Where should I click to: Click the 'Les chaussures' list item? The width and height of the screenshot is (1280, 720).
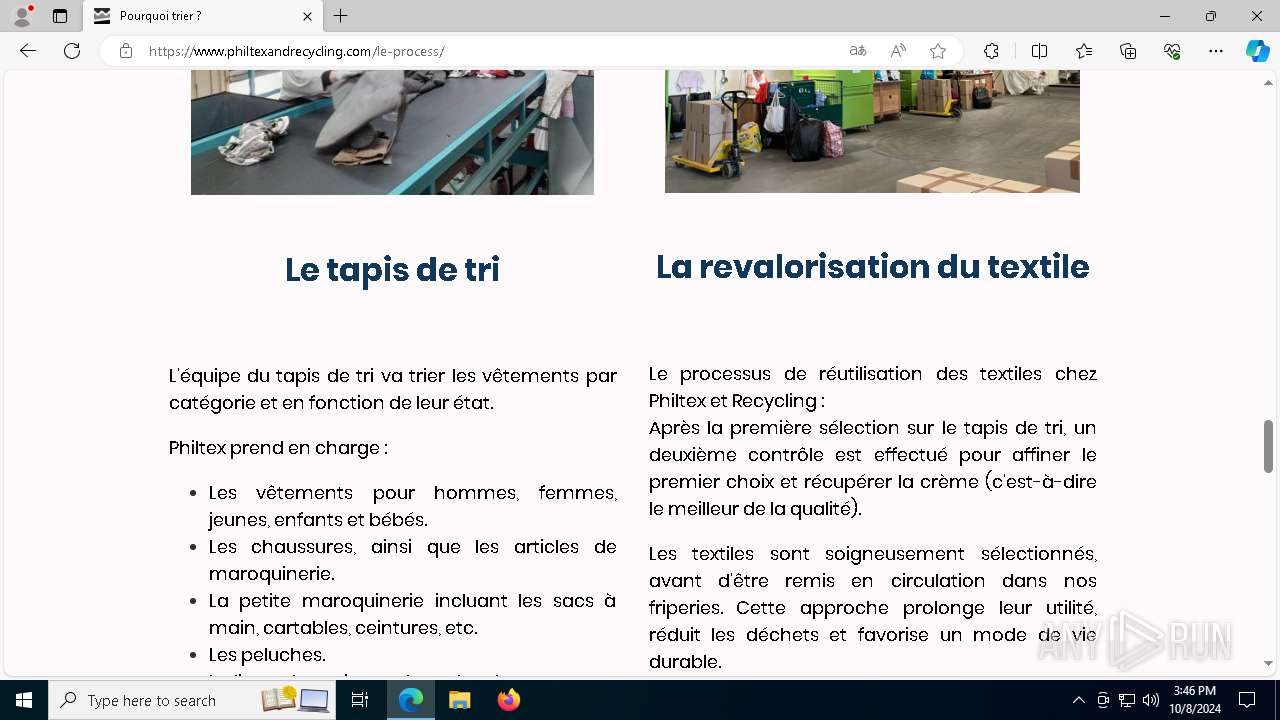coord(412,560)
